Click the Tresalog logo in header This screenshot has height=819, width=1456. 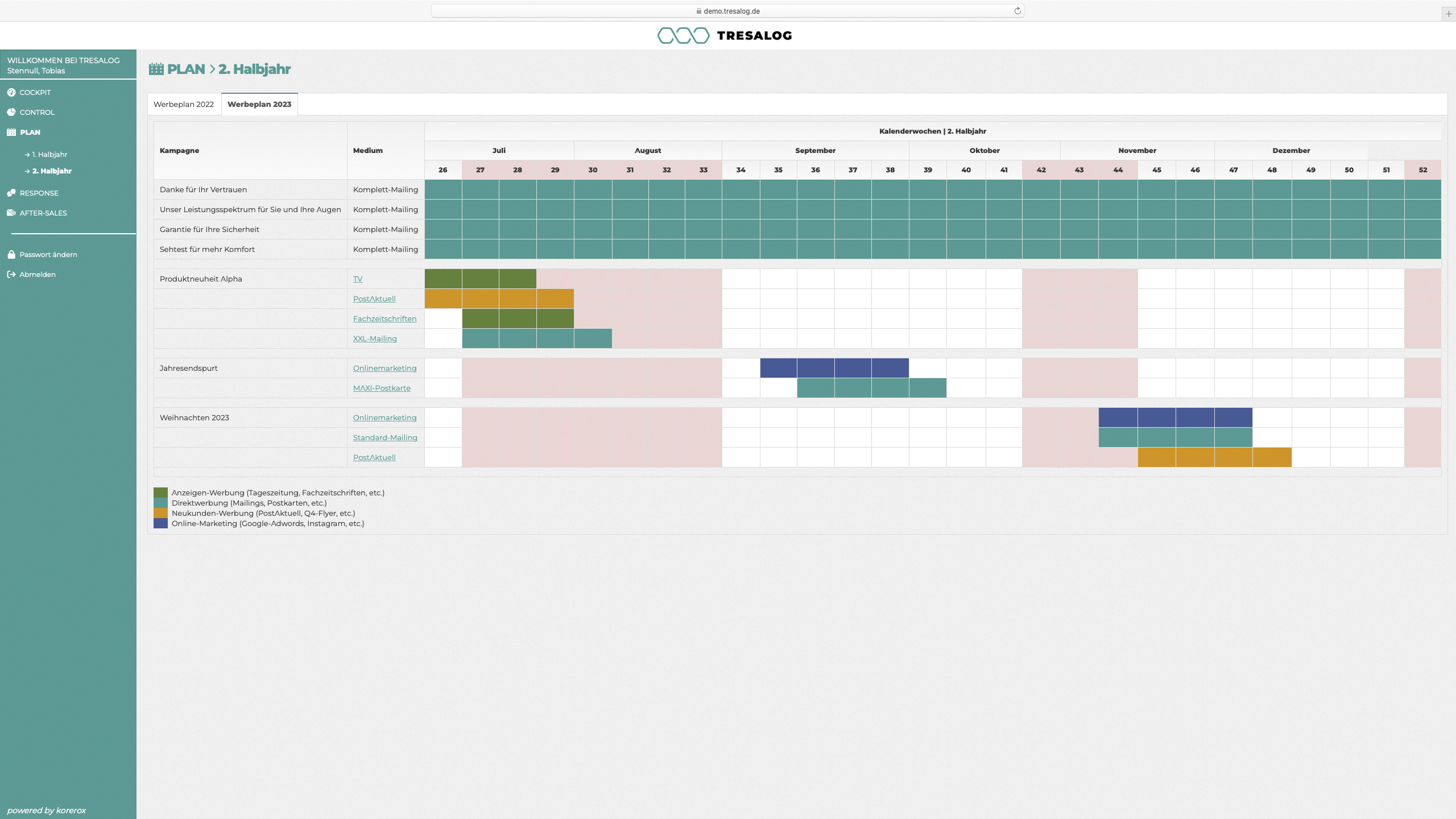pyautogui.click(x=725, y=35)
